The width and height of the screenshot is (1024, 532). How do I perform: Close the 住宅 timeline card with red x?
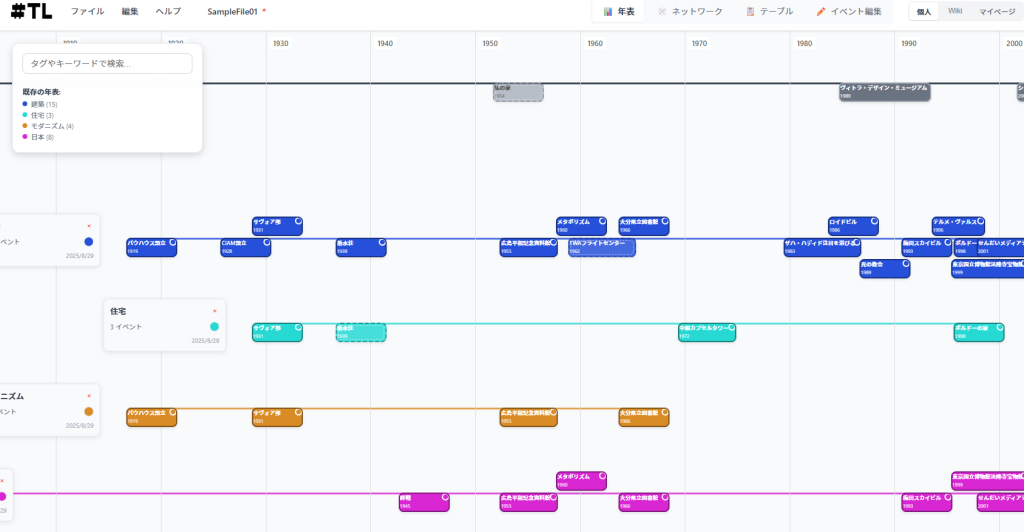pyautogui.click(x=214, y=311)
